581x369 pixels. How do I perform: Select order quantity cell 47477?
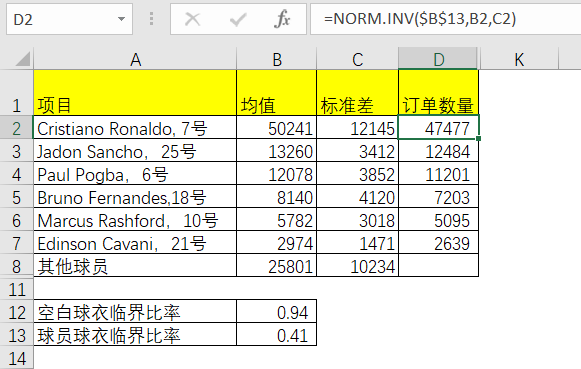click(x=439, y=127)
